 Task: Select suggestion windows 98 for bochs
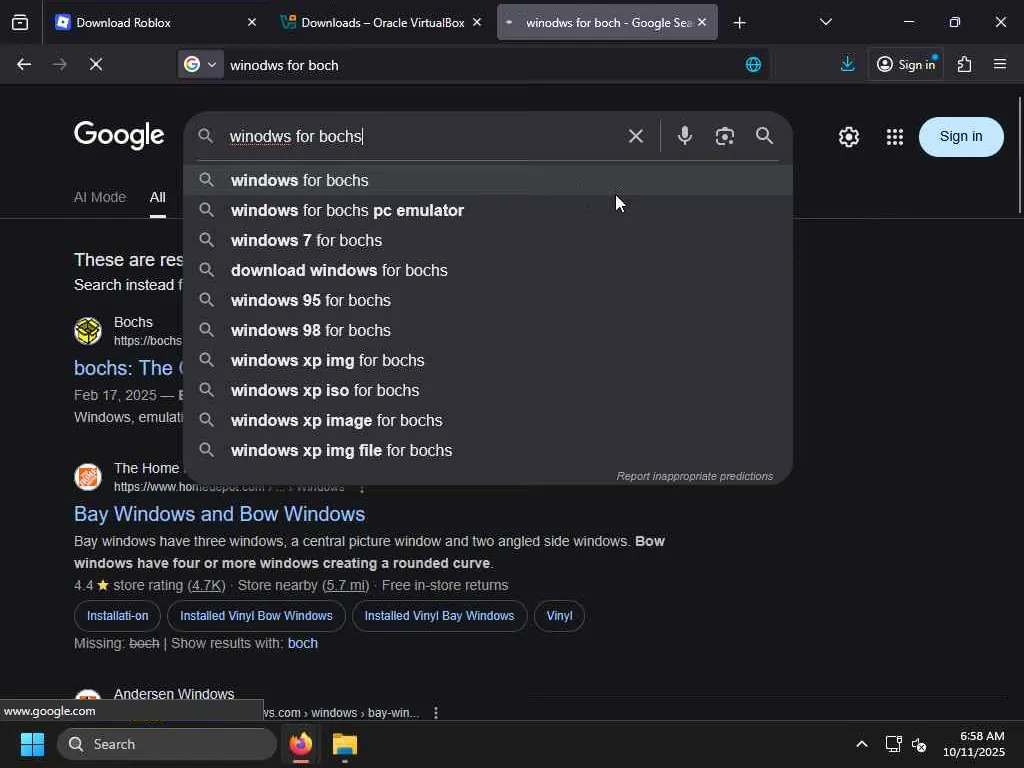coord(488,330)
